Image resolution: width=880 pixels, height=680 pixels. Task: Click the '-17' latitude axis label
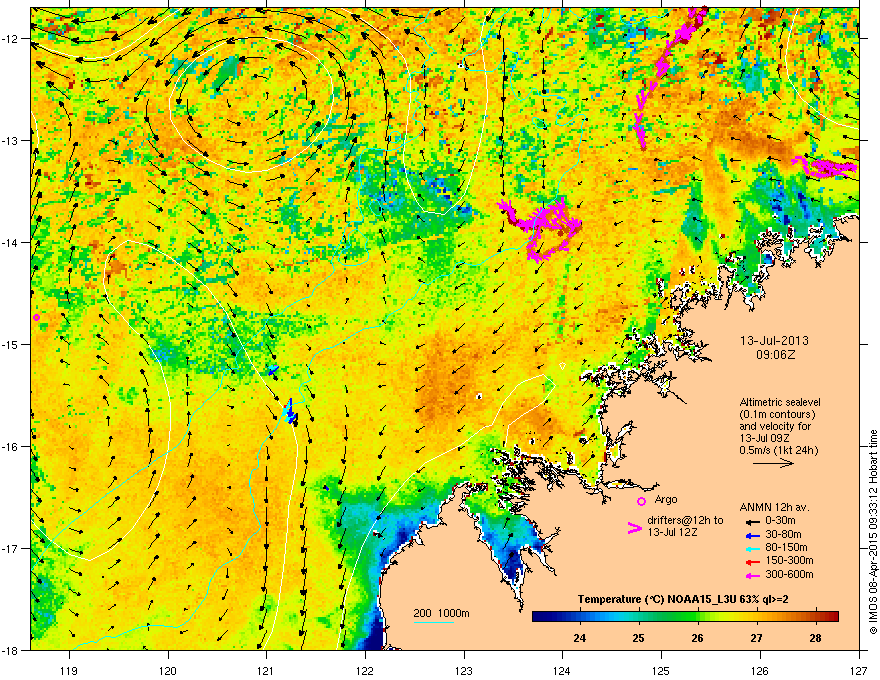10,549
